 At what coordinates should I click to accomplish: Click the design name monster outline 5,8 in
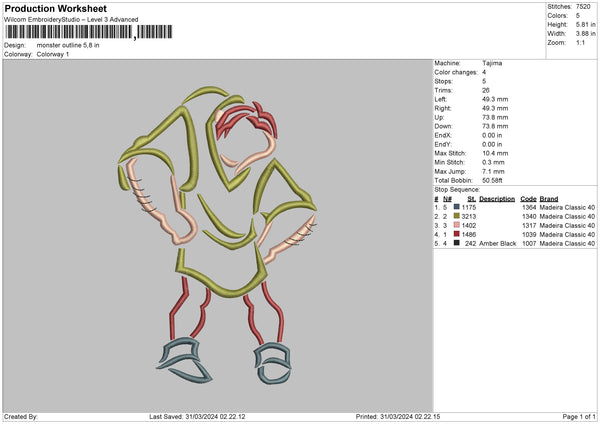tap(68, 45)
